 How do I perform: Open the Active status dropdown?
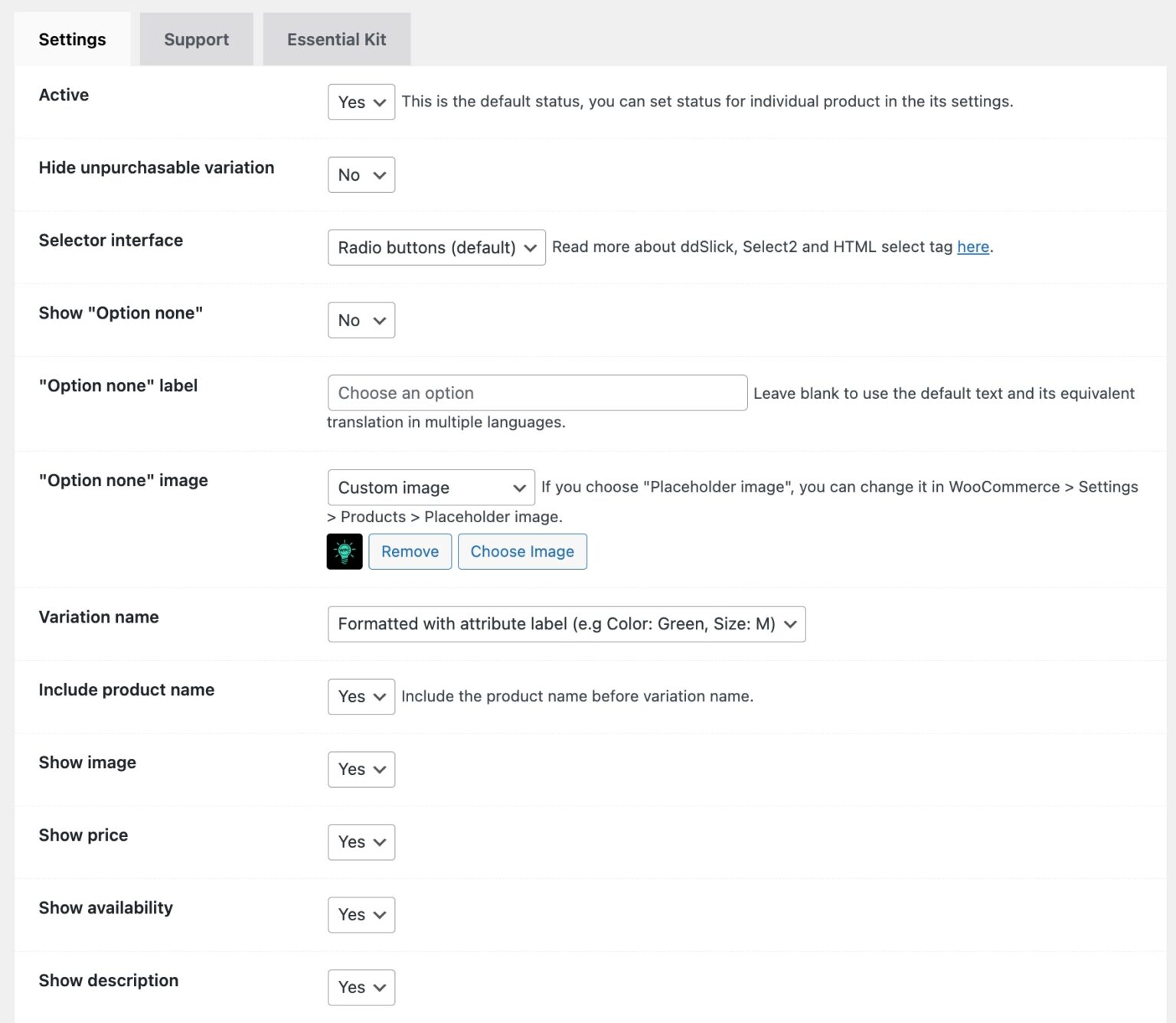(361, 102)
